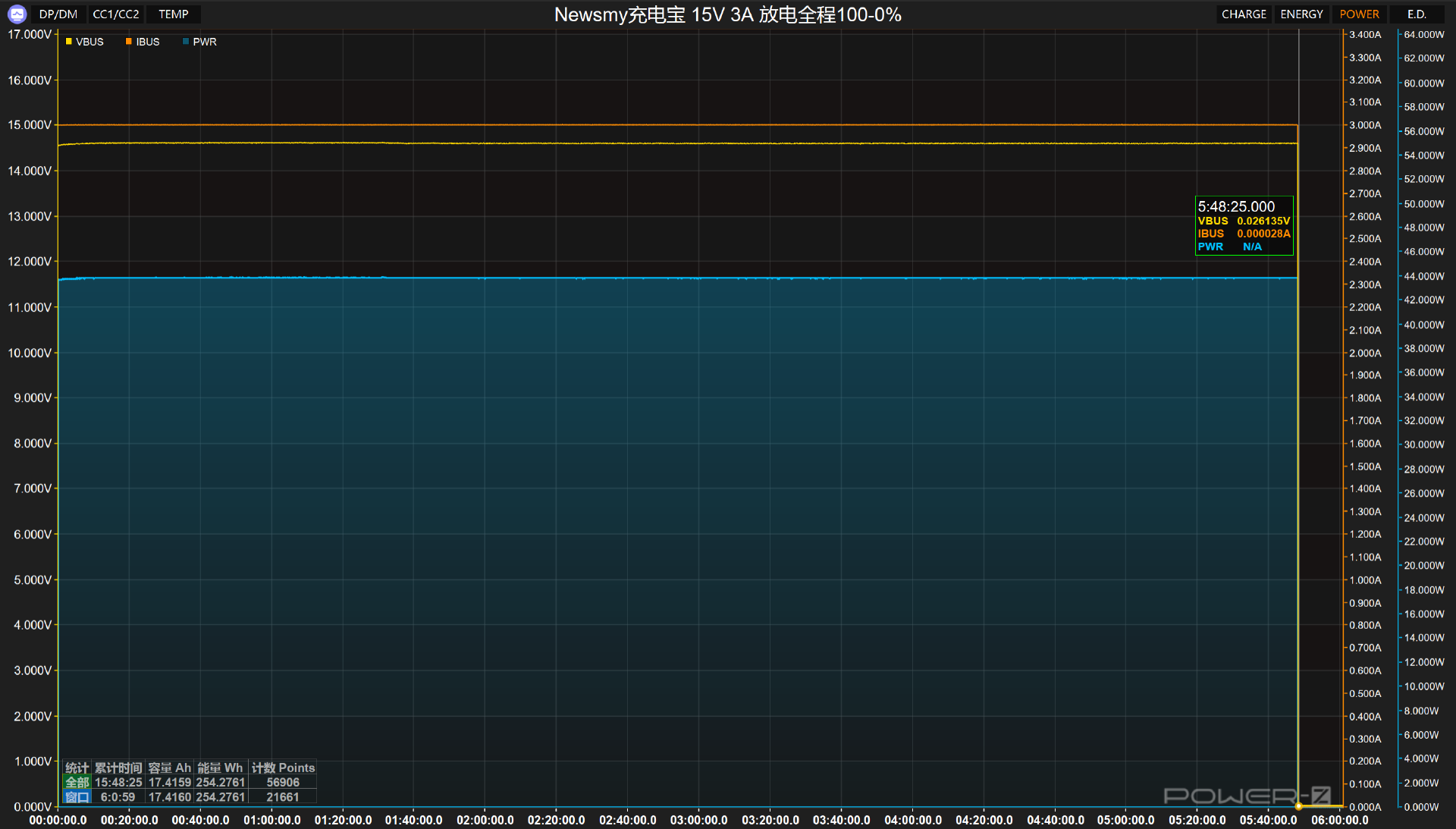Click the 累计时间 column header
The width and height of the screenshot is (1456, 829).
(x=118, y=768)
